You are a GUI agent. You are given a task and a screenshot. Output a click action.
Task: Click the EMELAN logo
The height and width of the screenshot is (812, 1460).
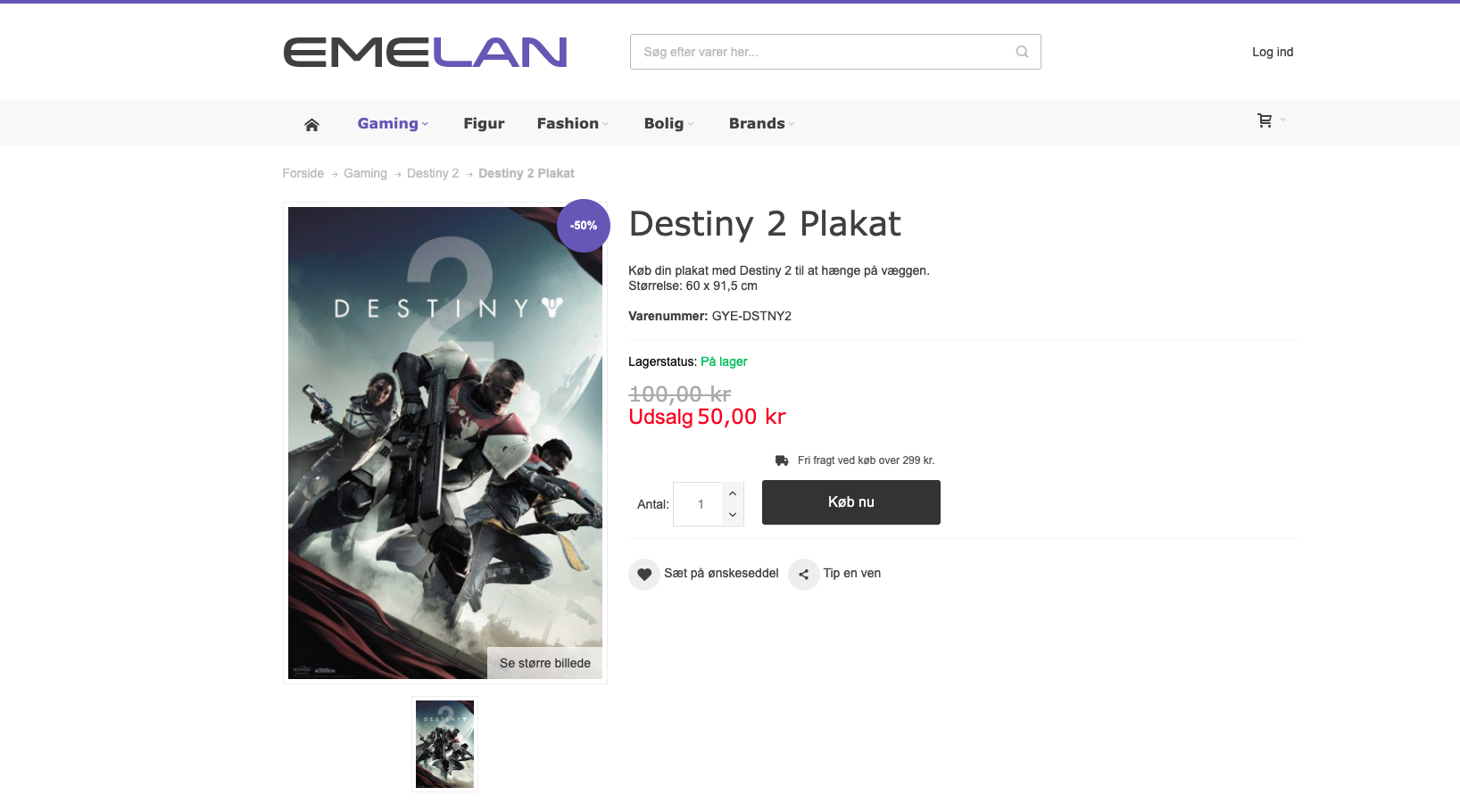pos(425,53)
